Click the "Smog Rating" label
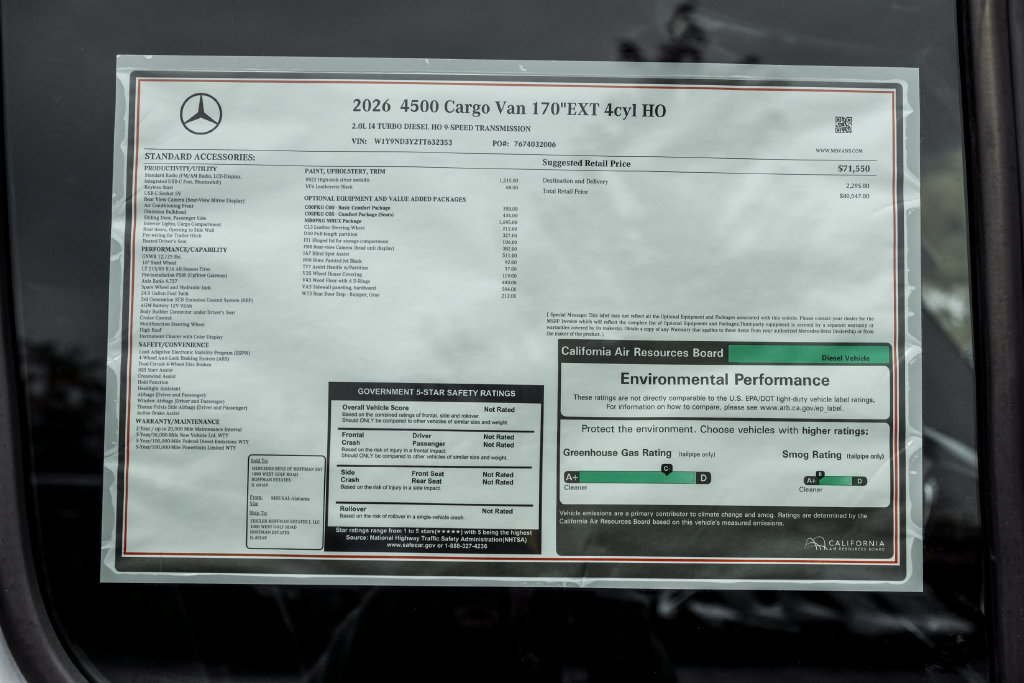The image size is (1024, 683). 812,454
